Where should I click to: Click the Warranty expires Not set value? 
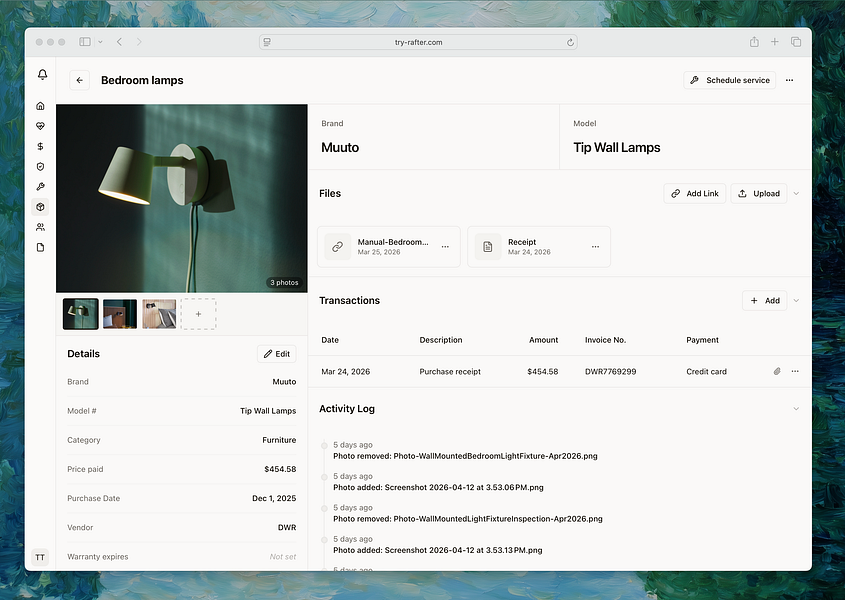click(x=283, y=557)
